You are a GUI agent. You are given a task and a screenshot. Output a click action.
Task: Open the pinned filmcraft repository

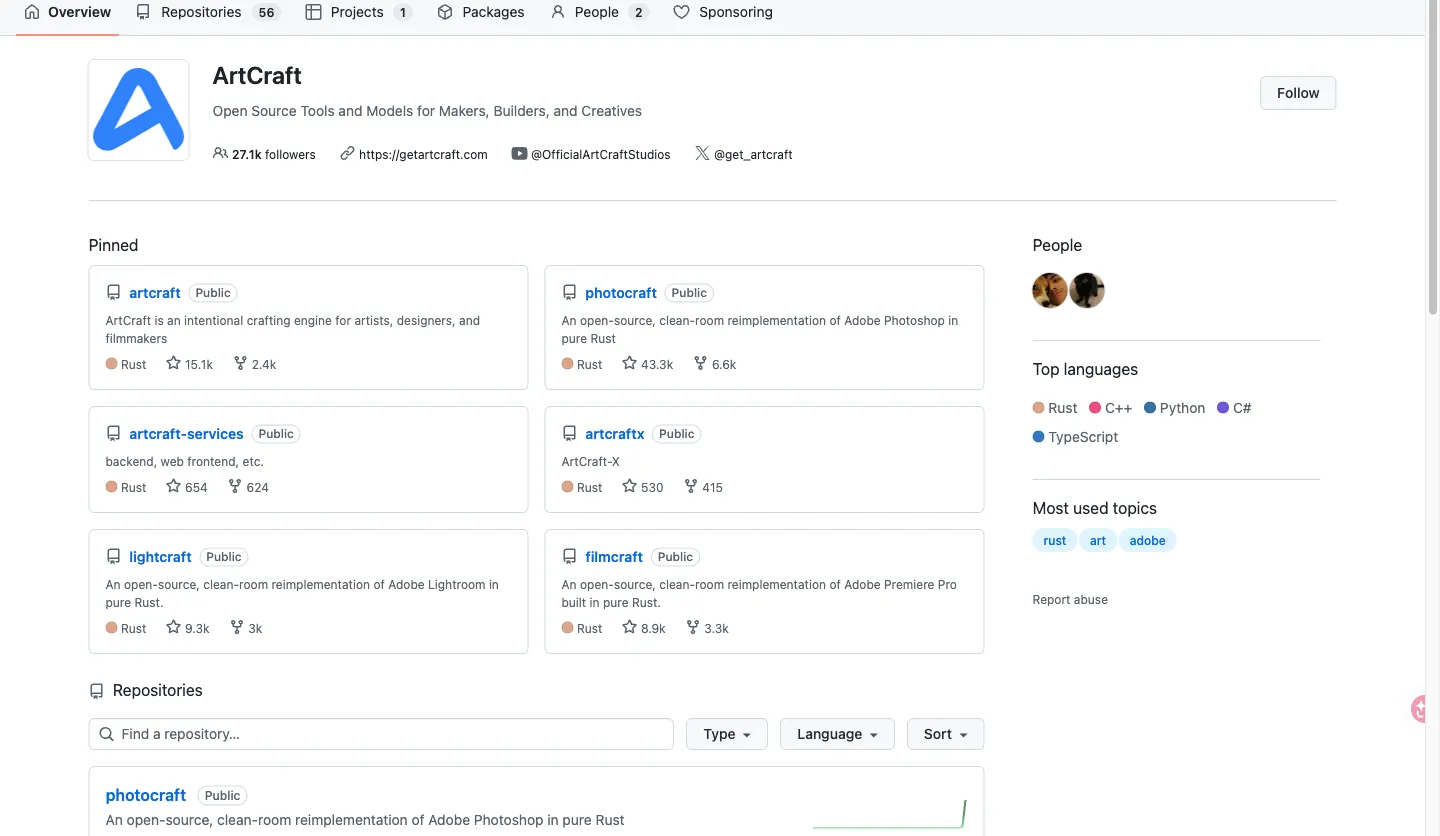[x=614, y=557]
